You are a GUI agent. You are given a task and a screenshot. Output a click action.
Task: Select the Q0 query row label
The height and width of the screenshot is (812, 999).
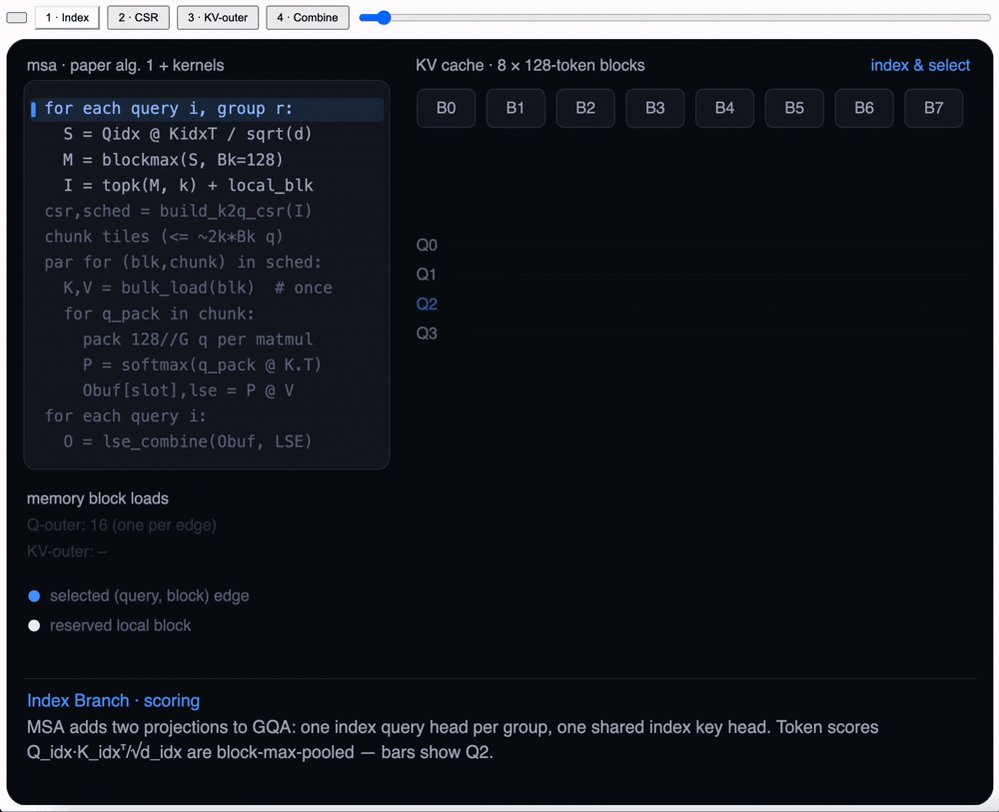coord(427,245)
